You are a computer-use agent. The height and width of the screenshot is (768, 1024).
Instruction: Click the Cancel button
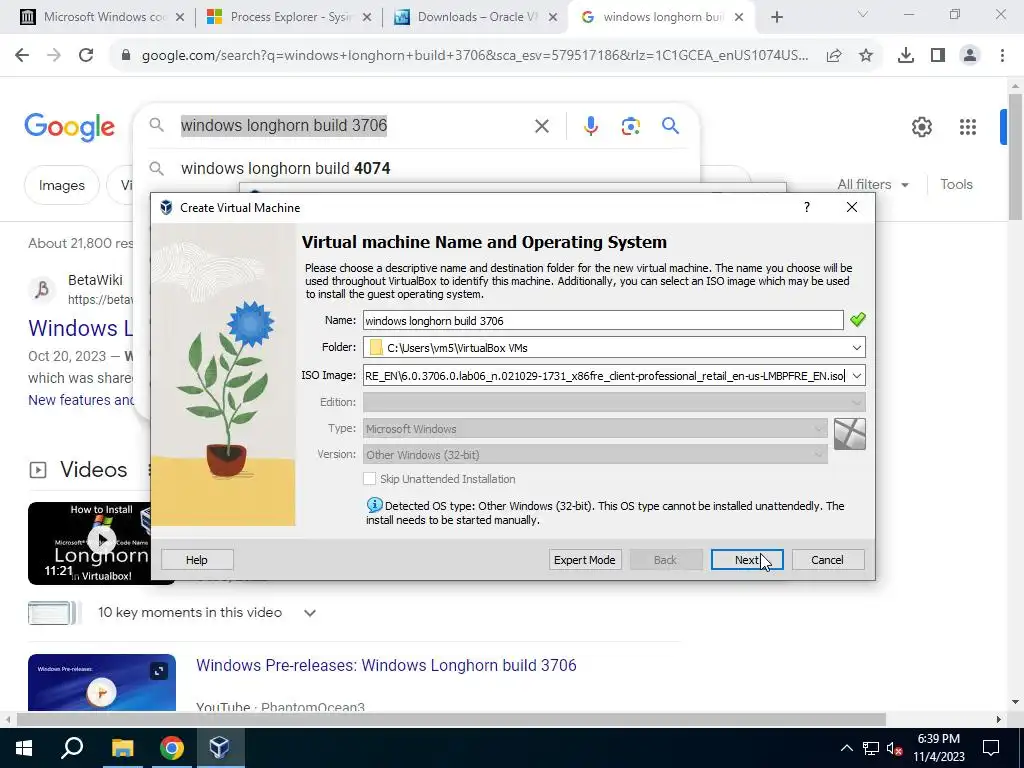point(827,560)
